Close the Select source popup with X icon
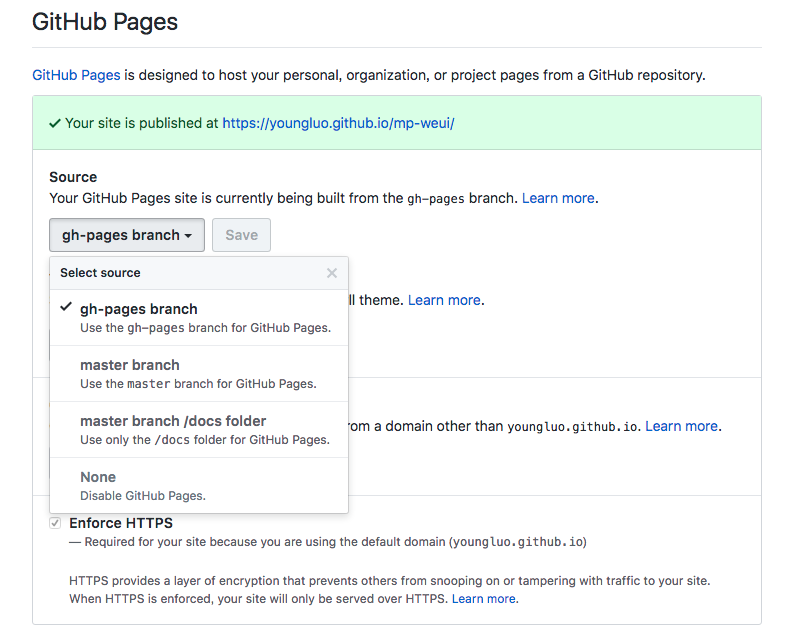 point(331,273)
